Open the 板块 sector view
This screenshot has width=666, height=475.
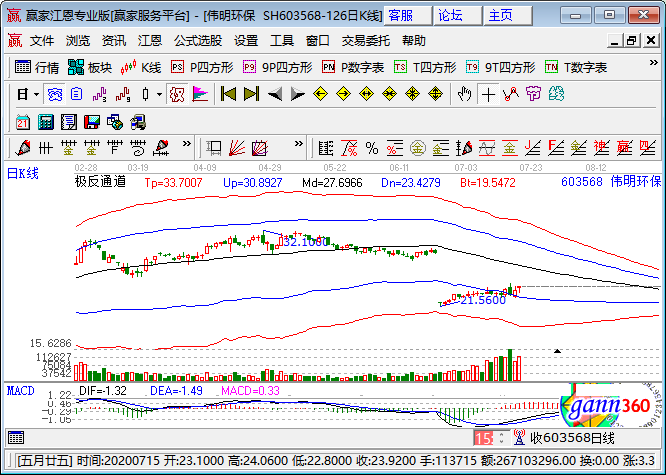click(90, 67)
